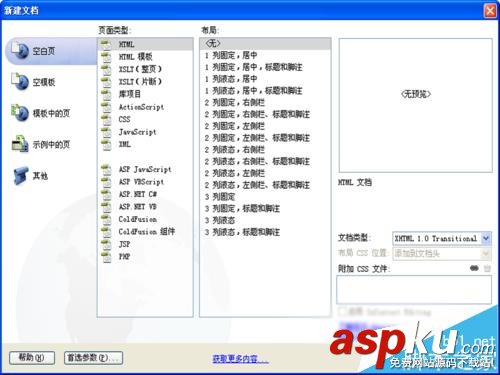
Task: Choose the JavaScript file icon
Action: point(106,132)
